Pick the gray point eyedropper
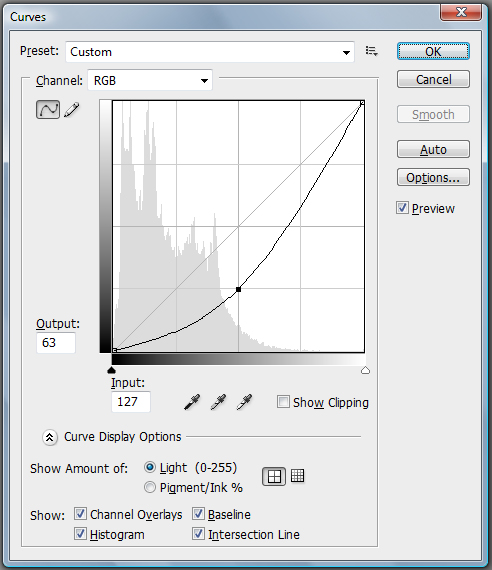492x570 pixels. click(x=218, y=402)
